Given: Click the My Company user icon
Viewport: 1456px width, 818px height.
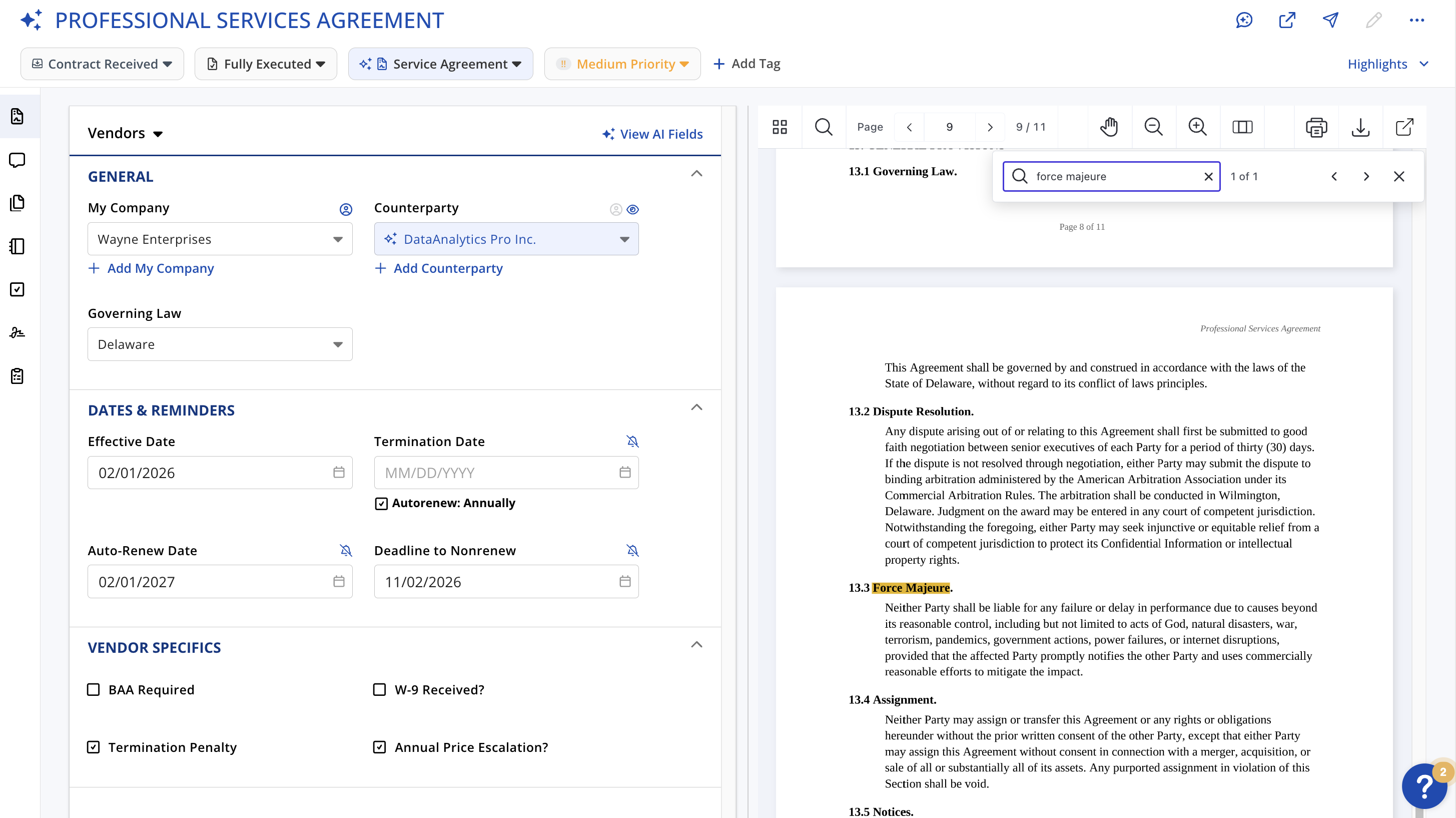Looking at the screenshot, I should [x=346, y=209].
